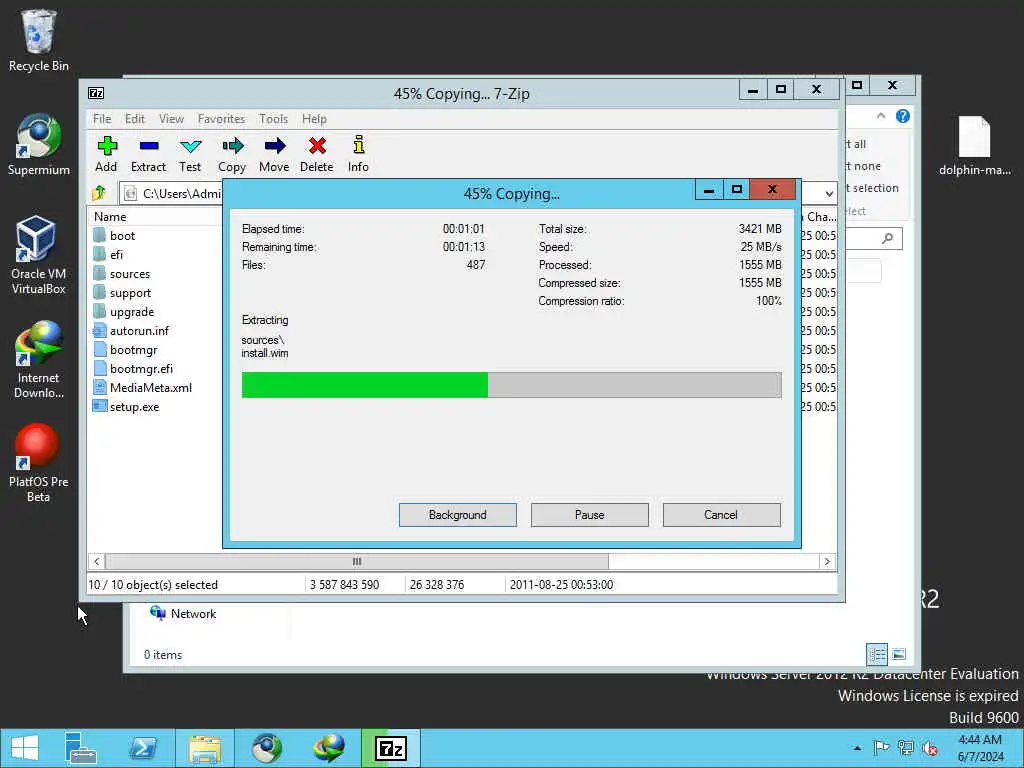Click the Explorer search magnifier icon
1024x768 pixels.
tap(888, 238)
